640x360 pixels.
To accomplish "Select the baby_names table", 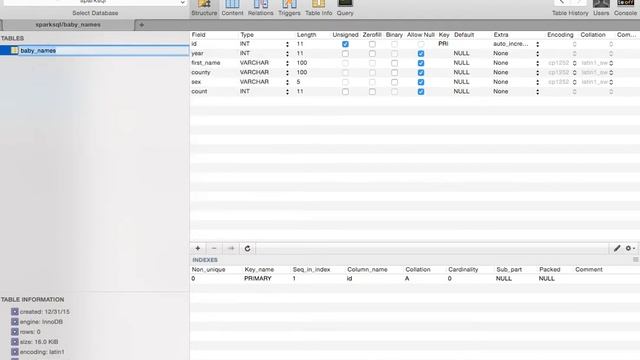I will 95,51.
